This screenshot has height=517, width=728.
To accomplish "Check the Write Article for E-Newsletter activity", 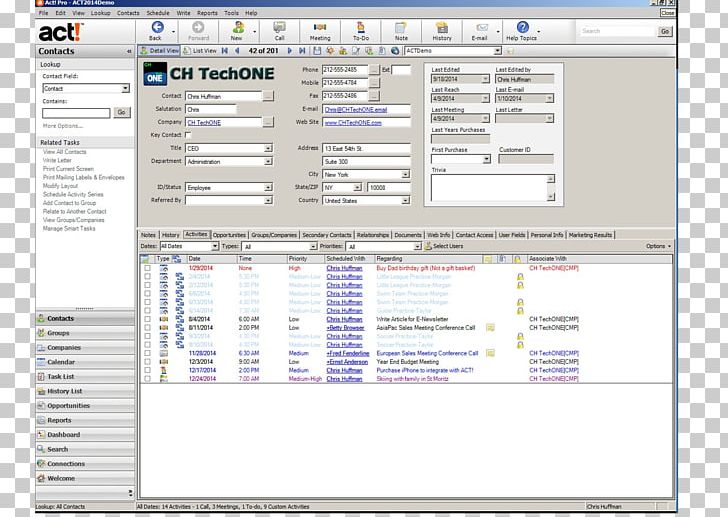I will pos(147,319).
